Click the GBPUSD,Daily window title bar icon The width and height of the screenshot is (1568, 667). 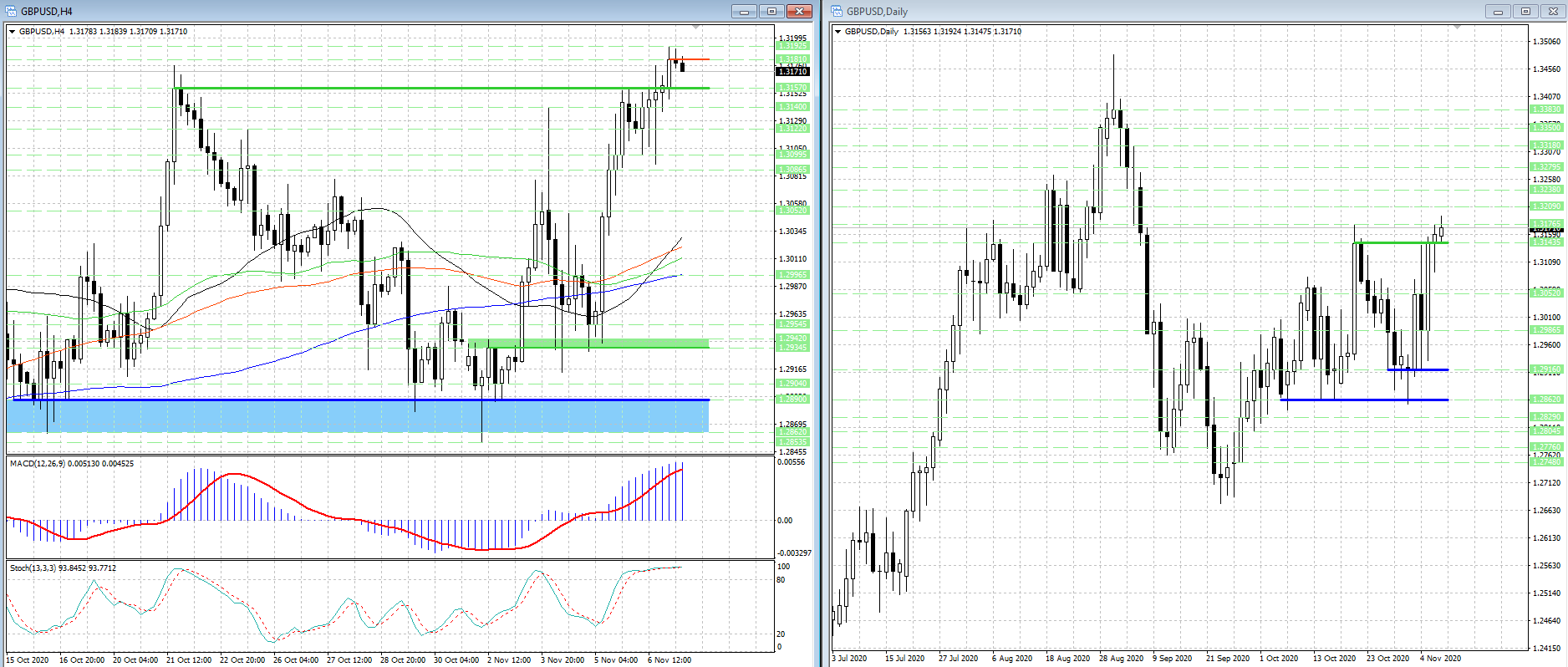click(x=837, y=11)
